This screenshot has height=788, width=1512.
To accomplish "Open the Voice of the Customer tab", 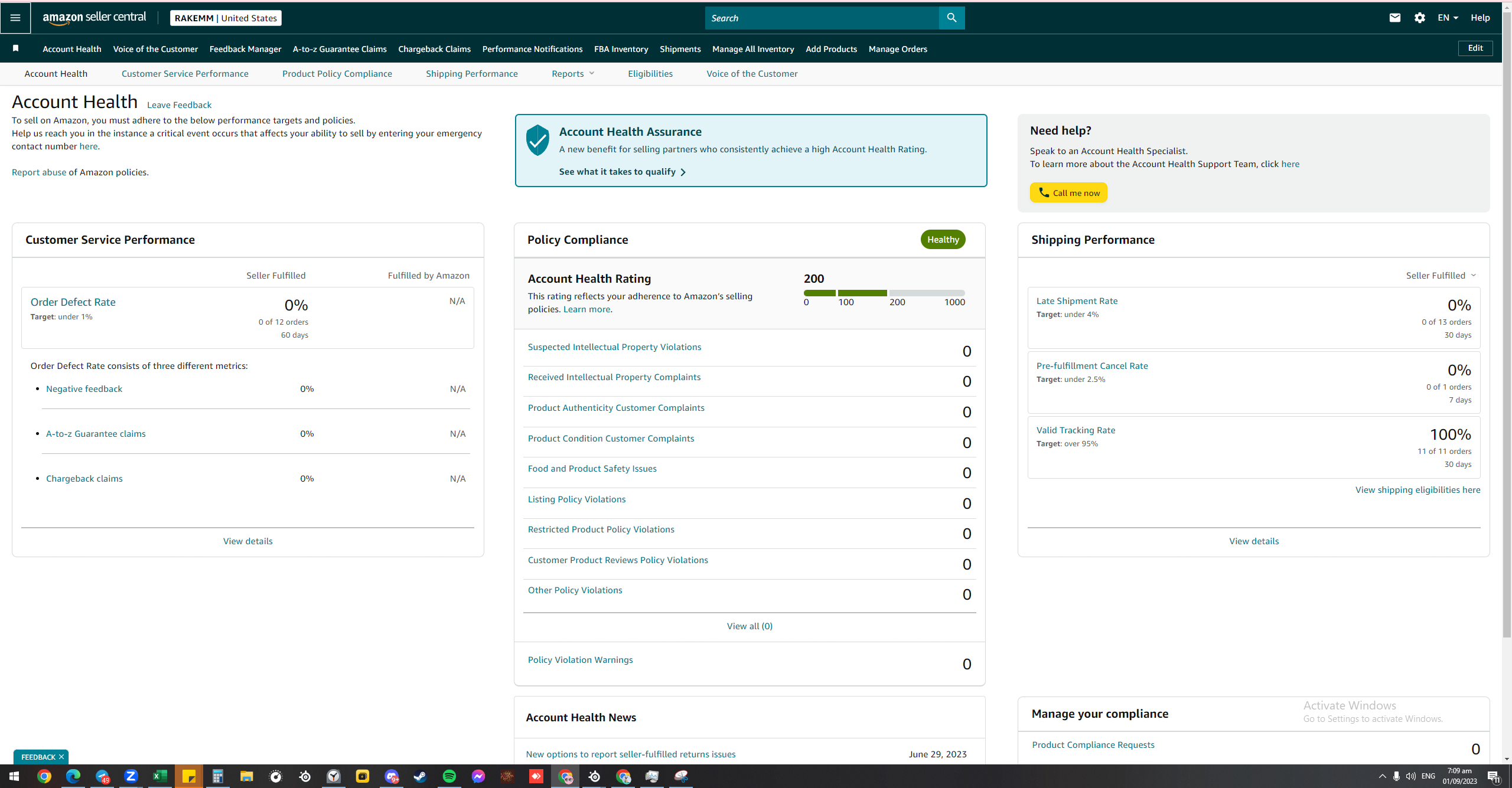I will click(752, 74).
